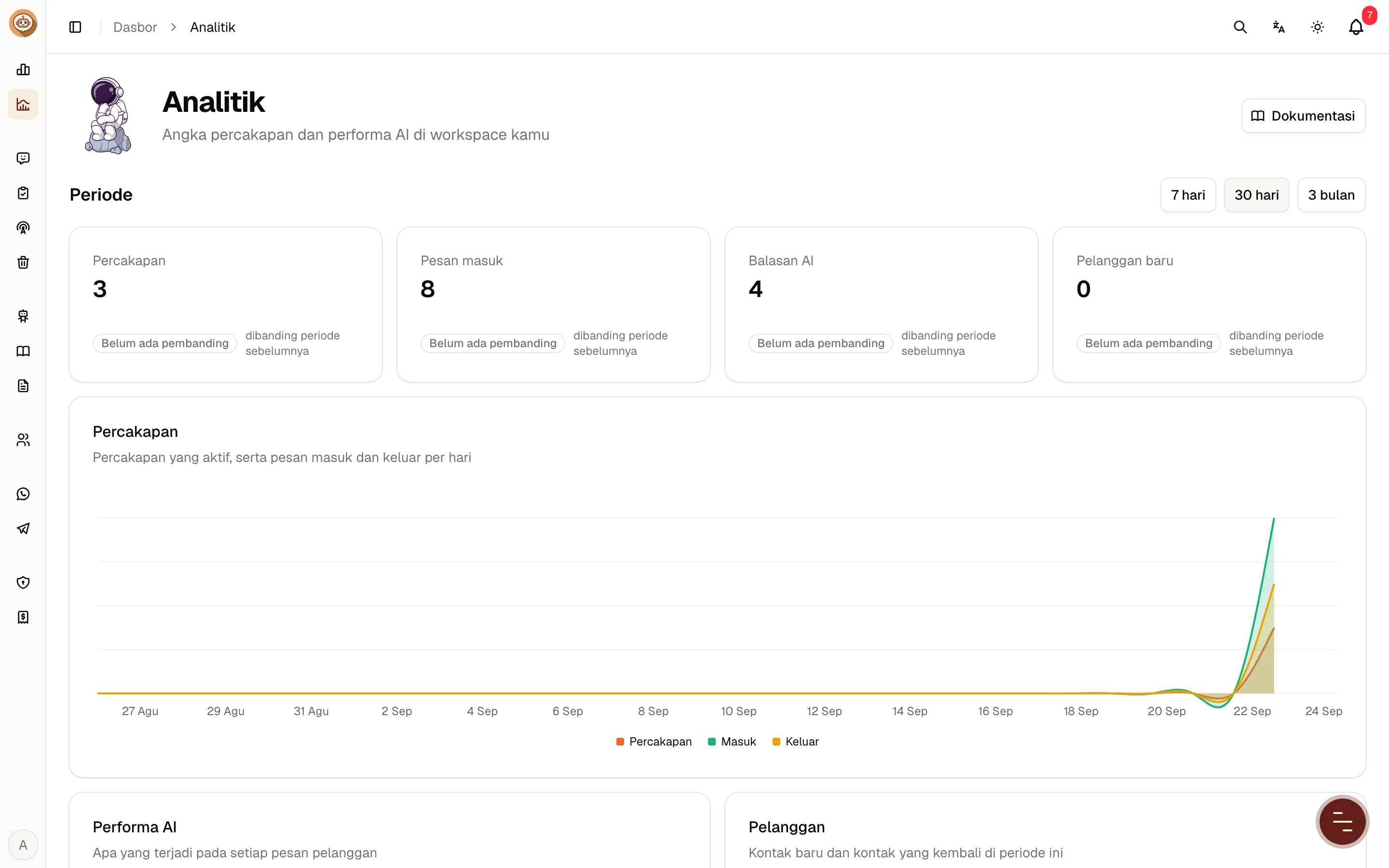
Task: Open the broadcast antenna icon in sidebar
Action: [23, 228]
